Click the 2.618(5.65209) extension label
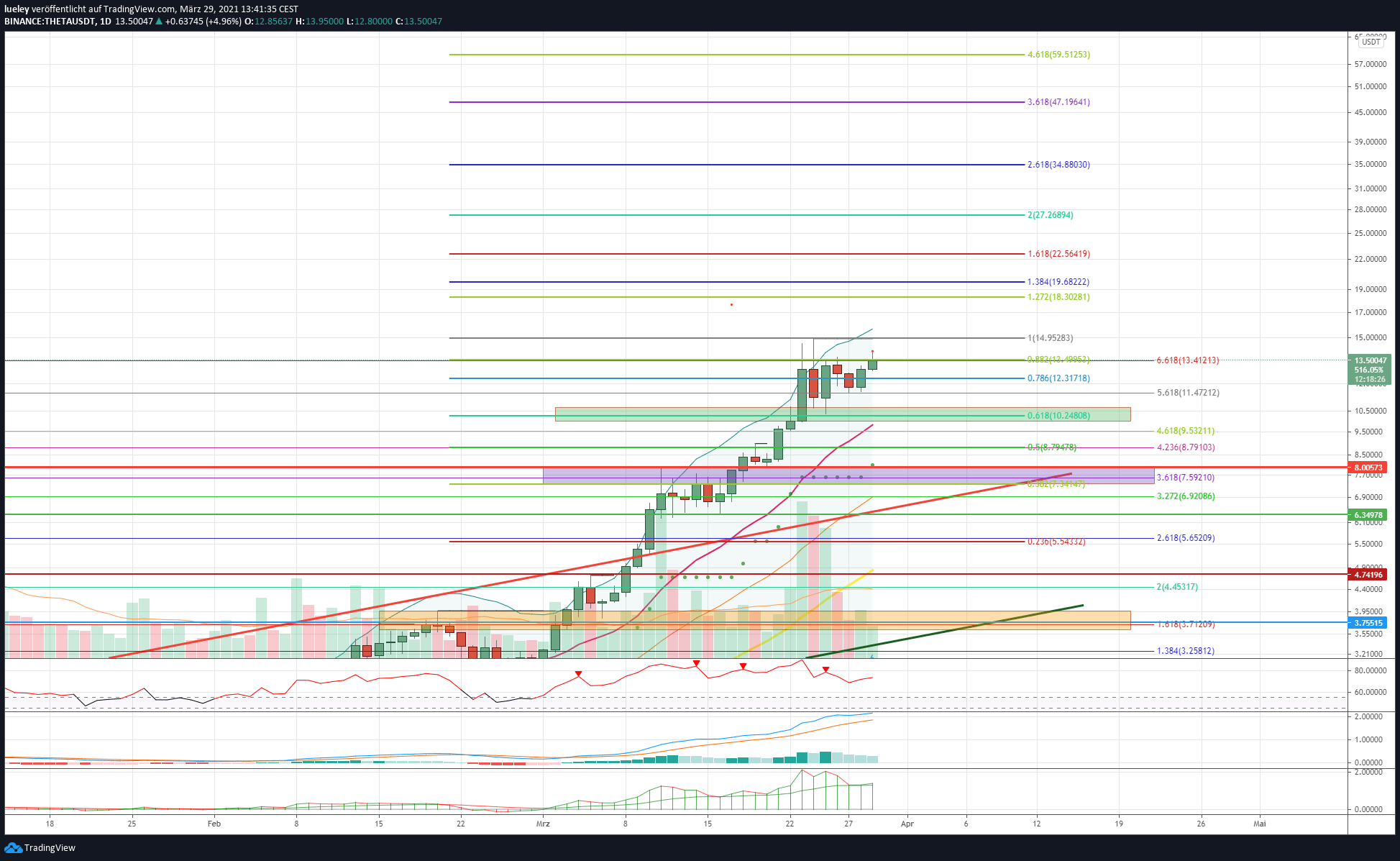This screenshot has height=861, width=1400. click(1185, 538)
